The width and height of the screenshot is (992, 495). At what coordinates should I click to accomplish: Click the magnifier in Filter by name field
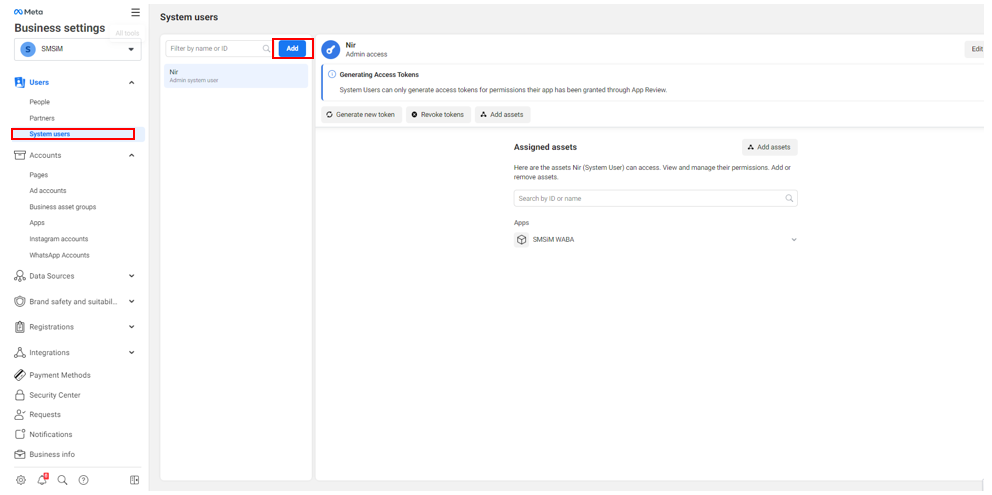[x=266, y=48]
